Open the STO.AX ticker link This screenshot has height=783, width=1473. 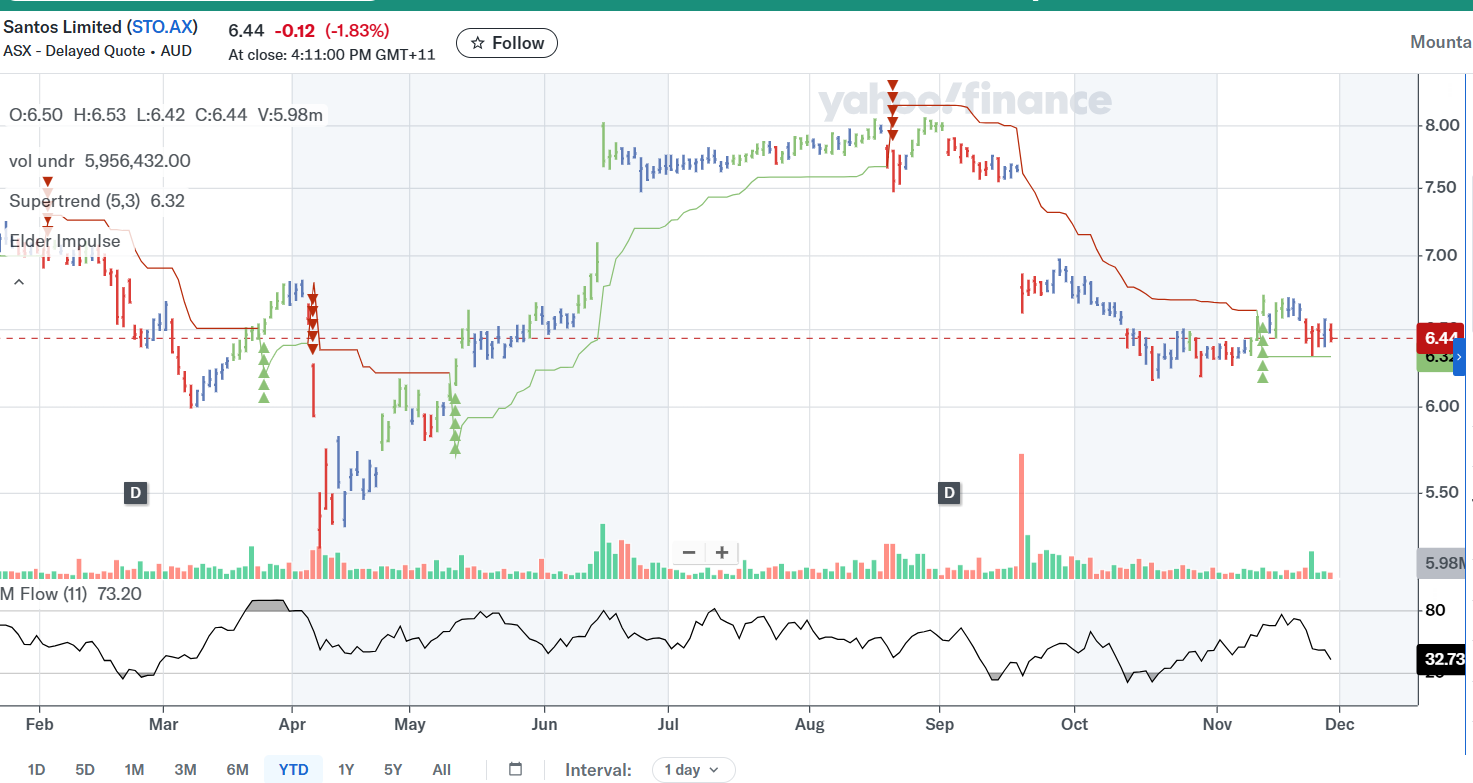(161, 27)
